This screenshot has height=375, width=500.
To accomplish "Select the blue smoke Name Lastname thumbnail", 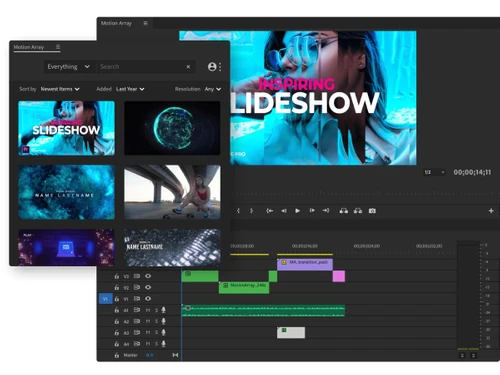I will [66, 192].
